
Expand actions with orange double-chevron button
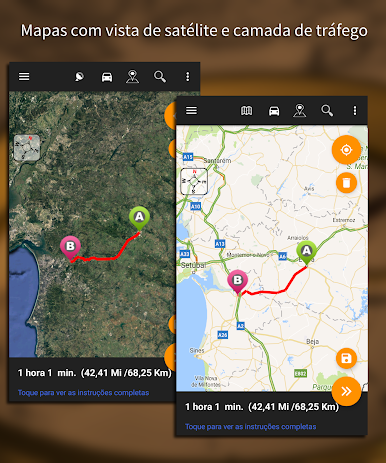[346, 391]
